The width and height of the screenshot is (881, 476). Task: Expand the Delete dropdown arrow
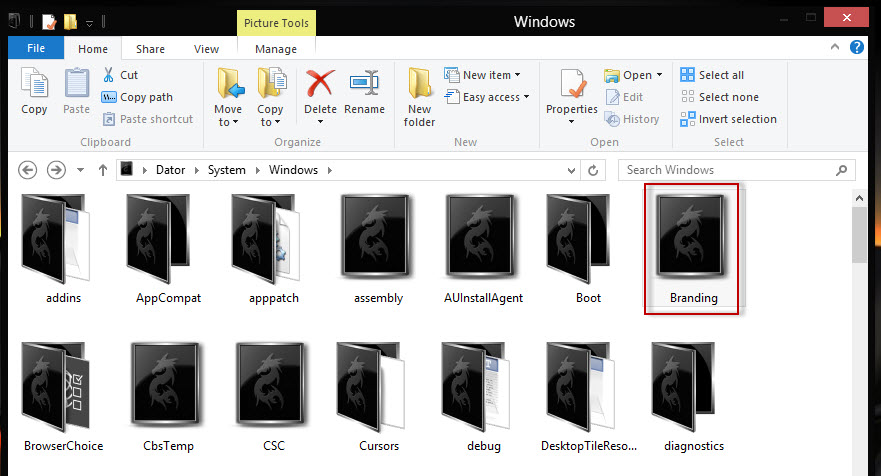point(320,121)
